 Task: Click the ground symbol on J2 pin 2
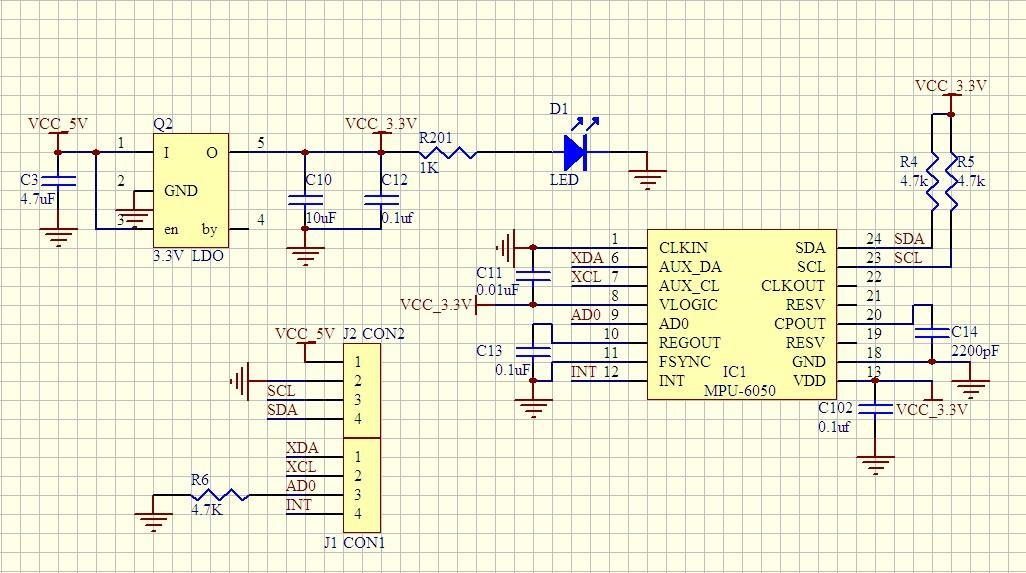239,381
